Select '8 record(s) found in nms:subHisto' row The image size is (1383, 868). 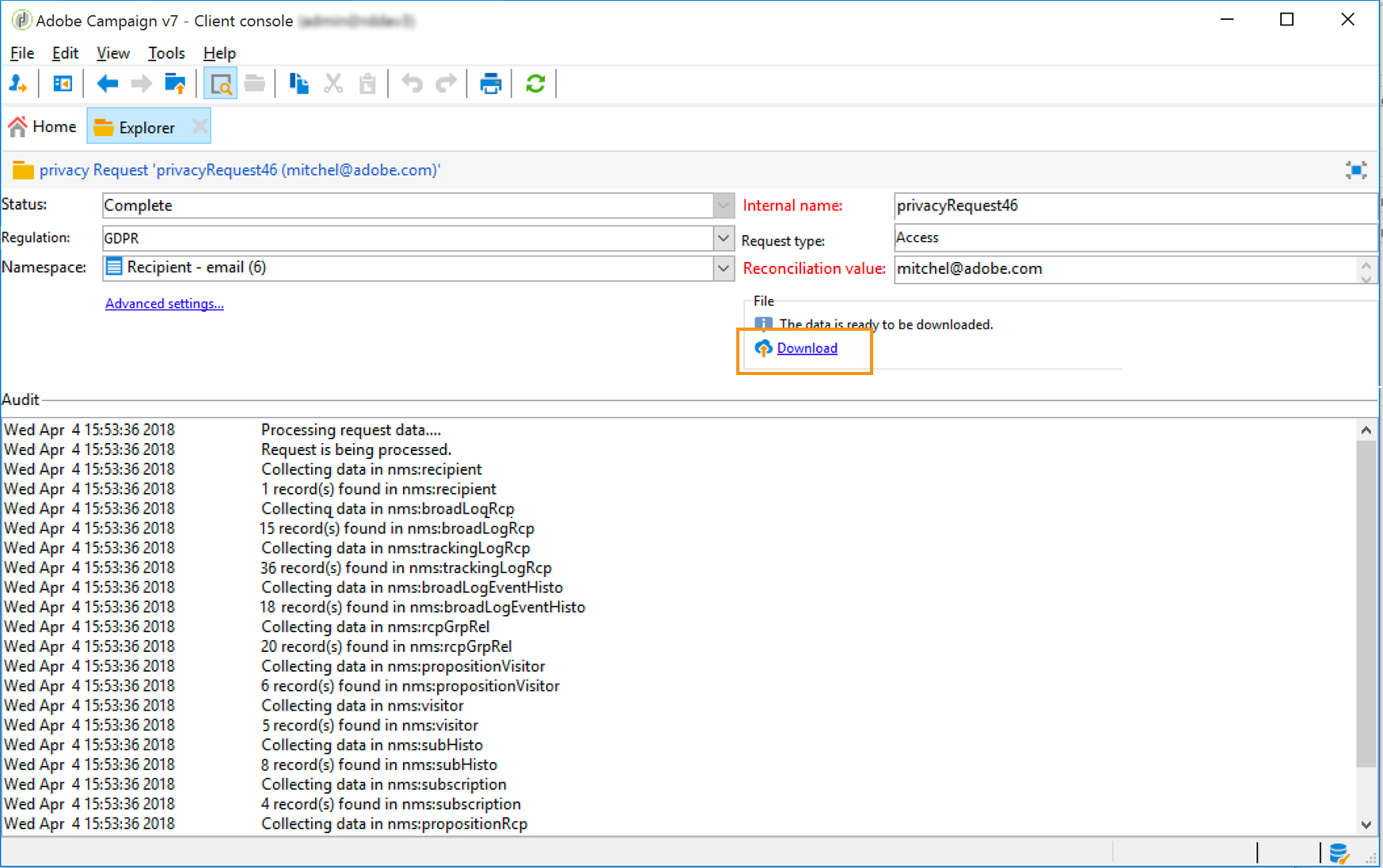point(678,764)
